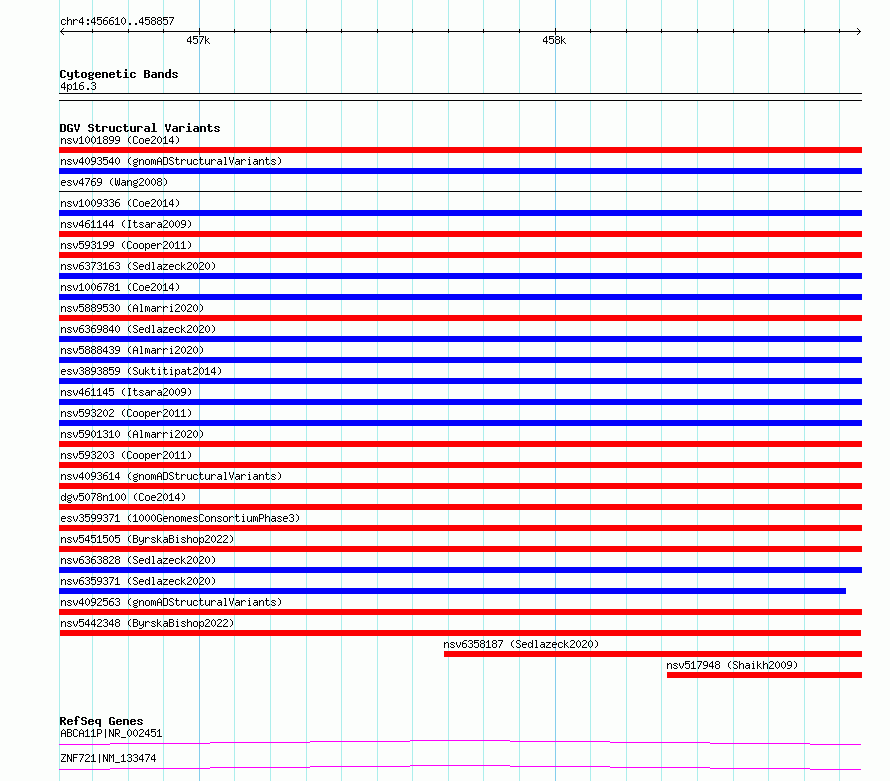
Task: Open variant nsv593199 (Cooper2011)
Action: pyautogui.click(x=126, y=245)
